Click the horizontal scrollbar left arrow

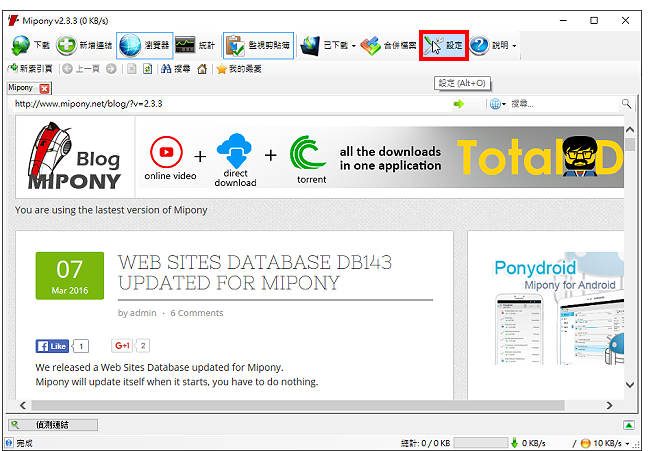pyautogui.click(x=22, y=405)
